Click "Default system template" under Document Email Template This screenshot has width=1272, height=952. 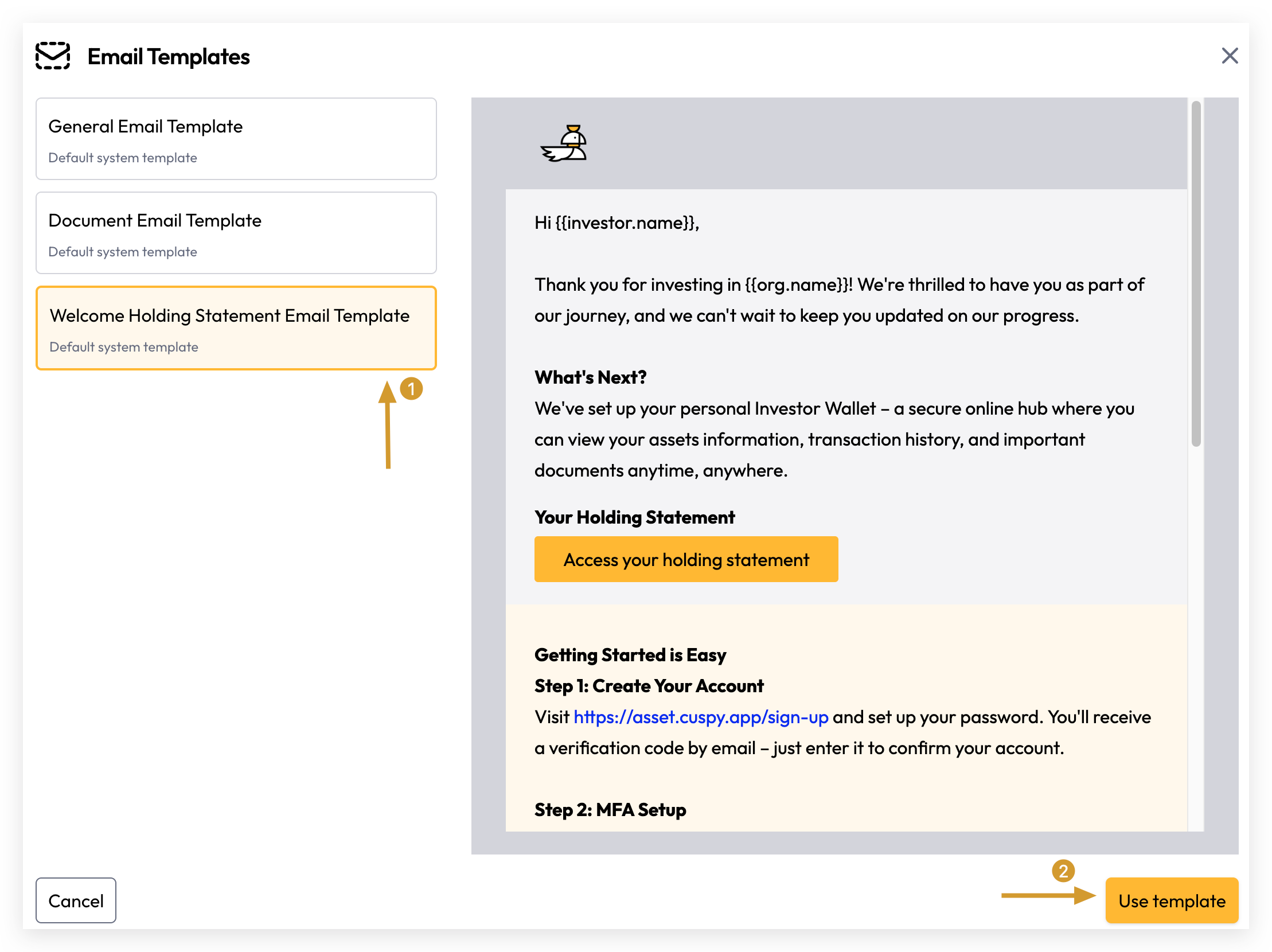point(123,252)
